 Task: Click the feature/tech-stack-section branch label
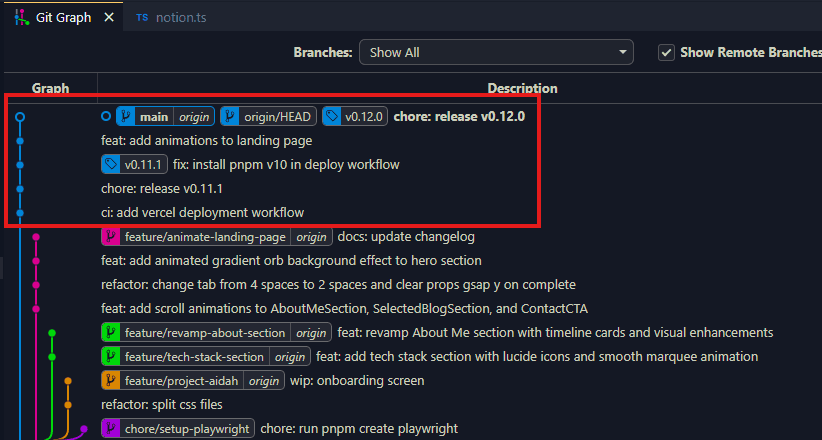point(195,356)
